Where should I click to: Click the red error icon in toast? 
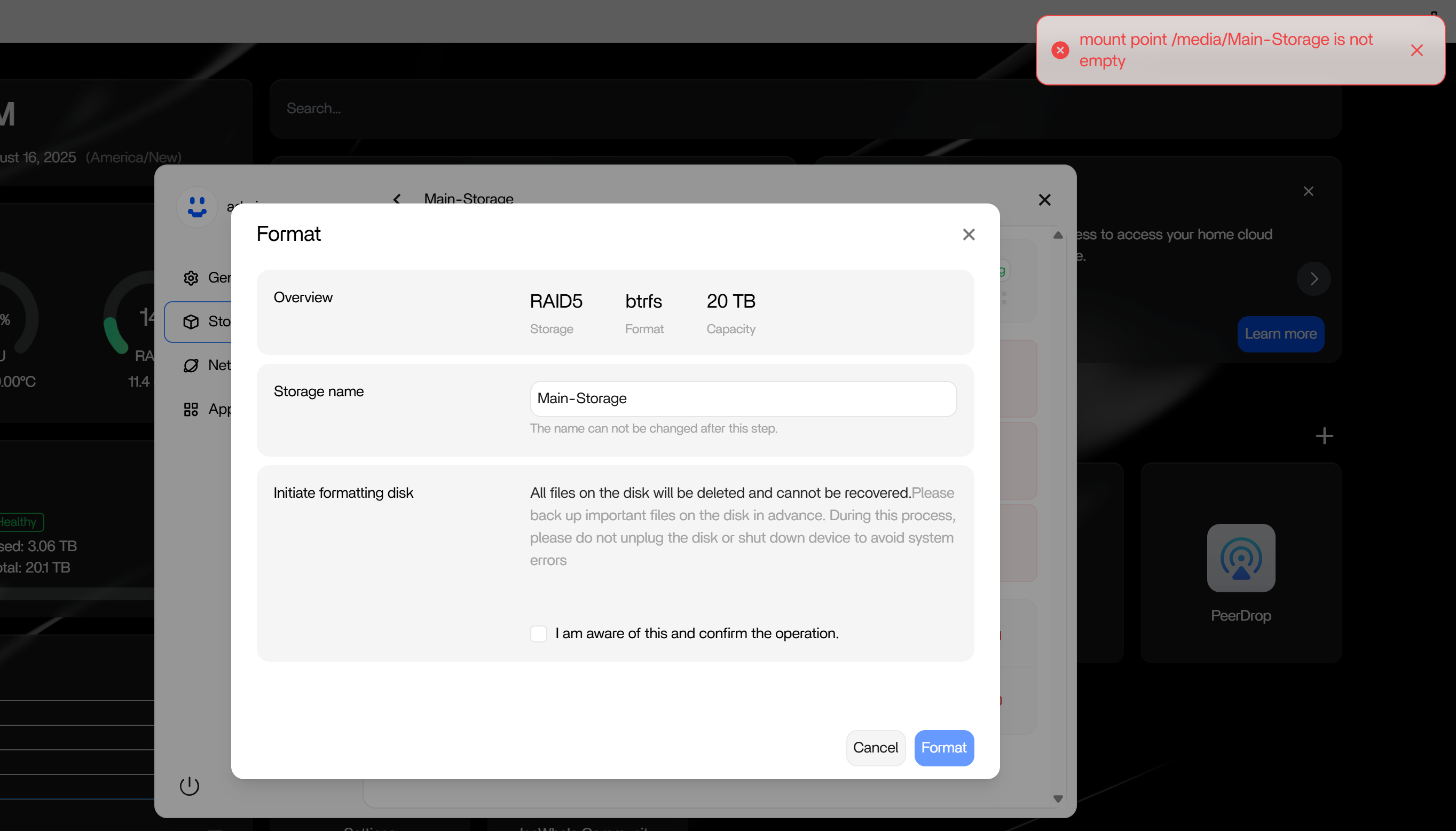point(1060,50)
